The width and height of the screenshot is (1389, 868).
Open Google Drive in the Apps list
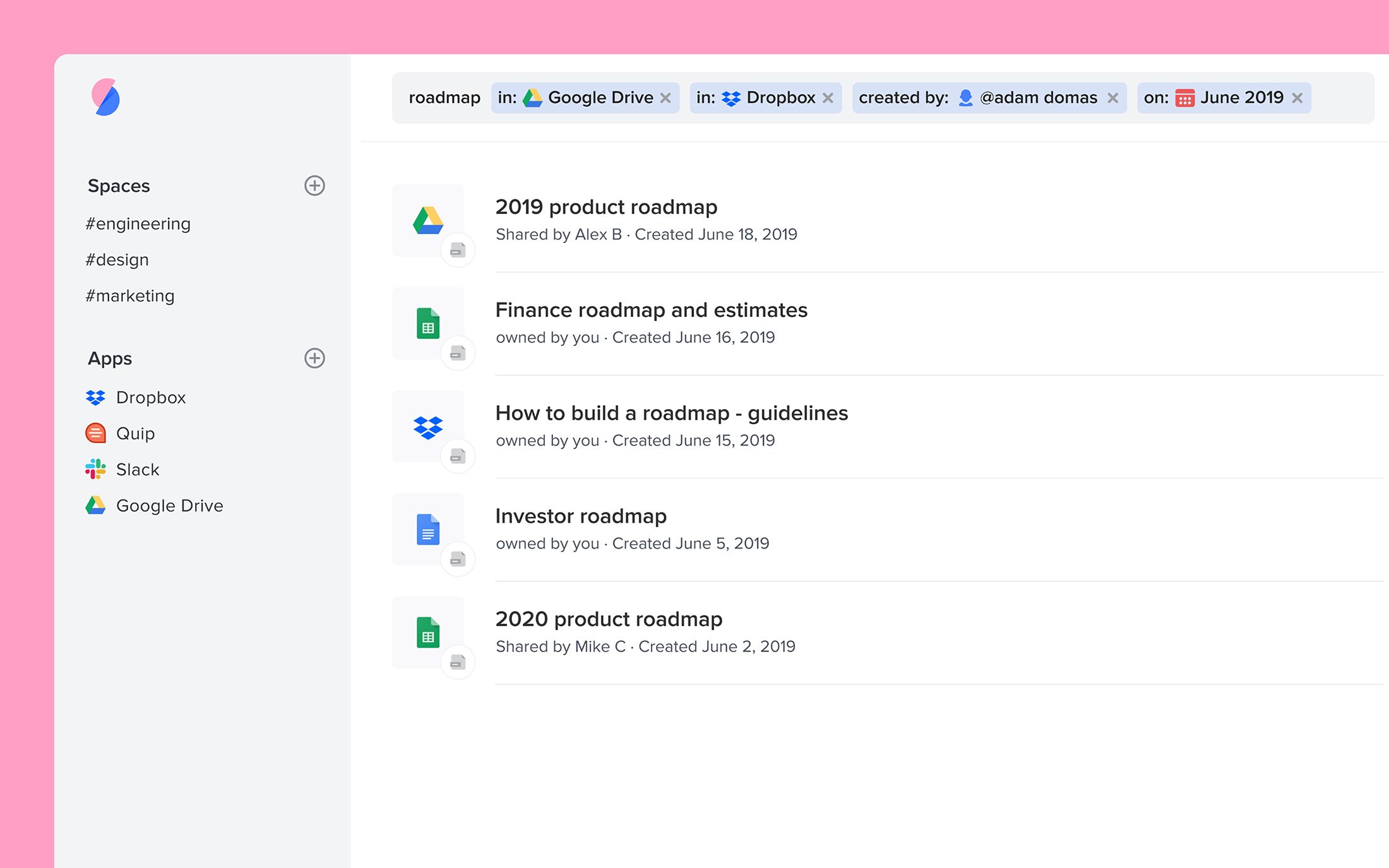point(169,505)
